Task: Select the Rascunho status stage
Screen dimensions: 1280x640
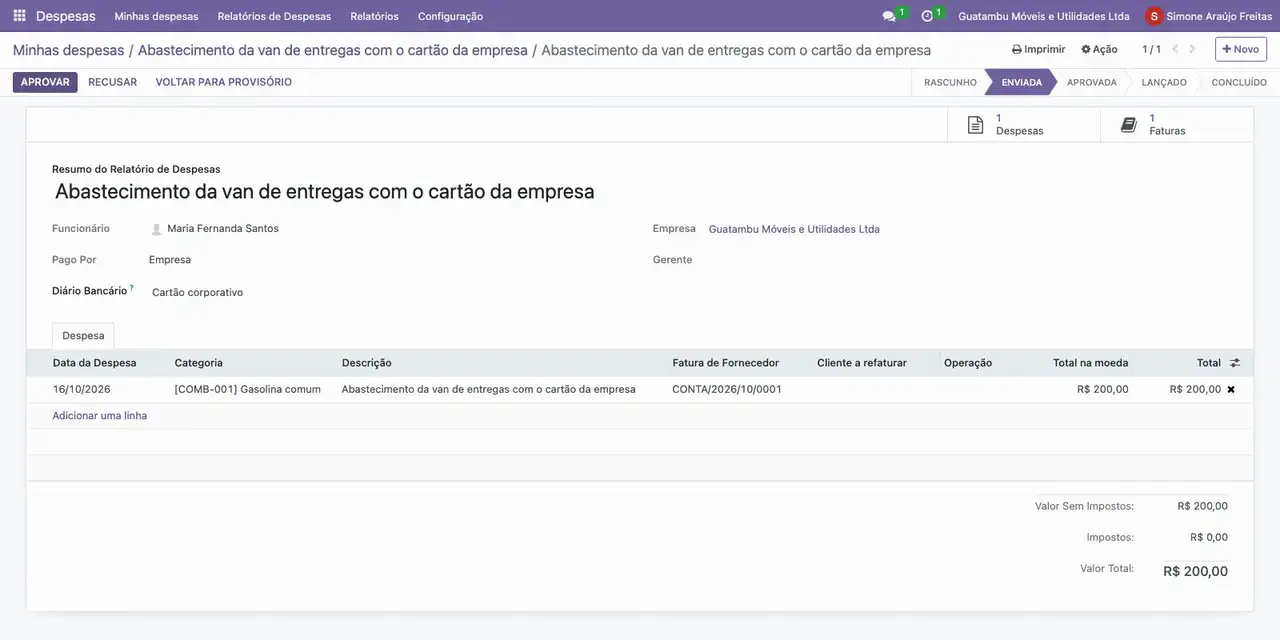Action: tap(949, 82)
